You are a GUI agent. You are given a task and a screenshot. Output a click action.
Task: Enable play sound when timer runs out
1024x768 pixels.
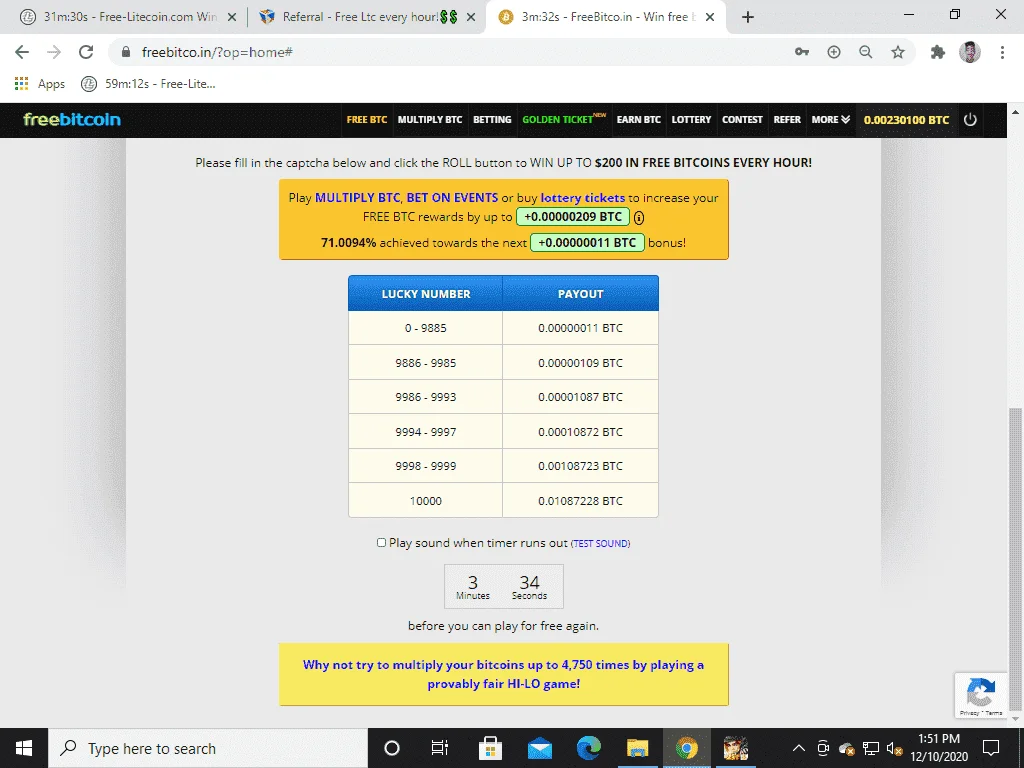click(381, 543)
